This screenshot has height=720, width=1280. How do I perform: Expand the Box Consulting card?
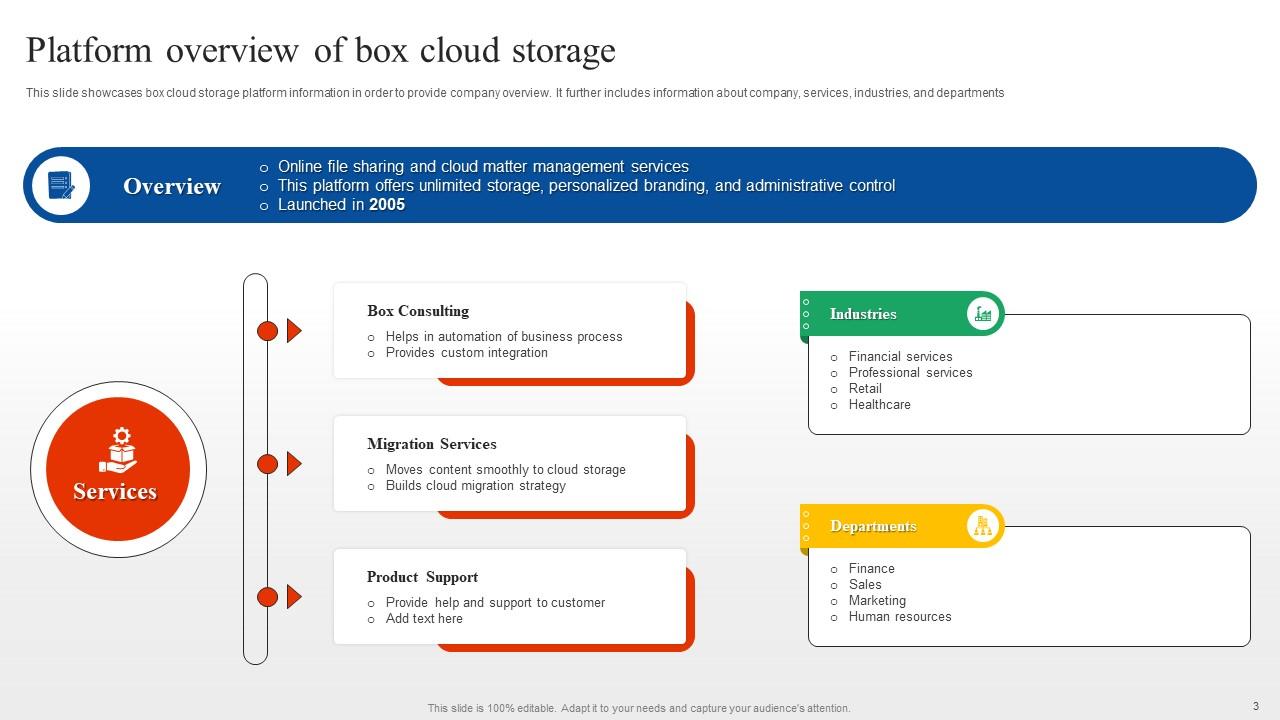[x=510, y=330]
